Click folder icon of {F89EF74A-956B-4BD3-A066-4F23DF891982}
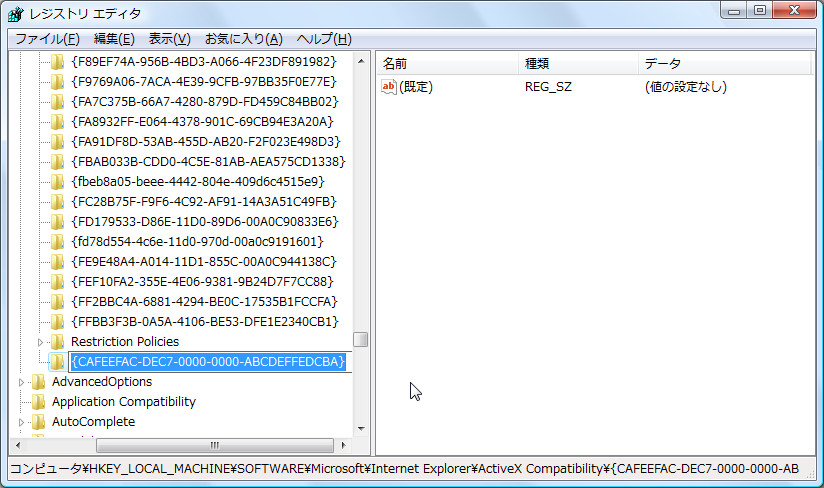The image size is (824, 488). pyautogui.click(x=57, y=62)
